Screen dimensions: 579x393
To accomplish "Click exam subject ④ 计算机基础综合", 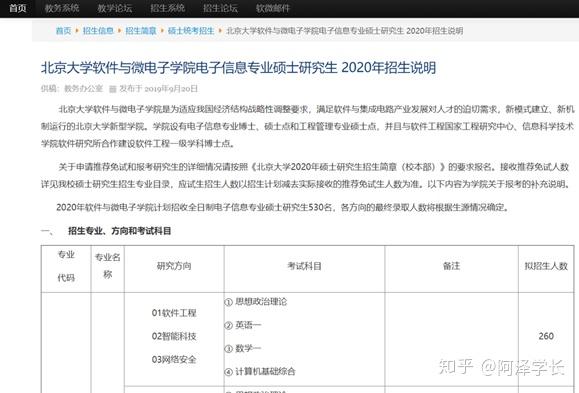I will pyautogui.click(x=260, y=372).
